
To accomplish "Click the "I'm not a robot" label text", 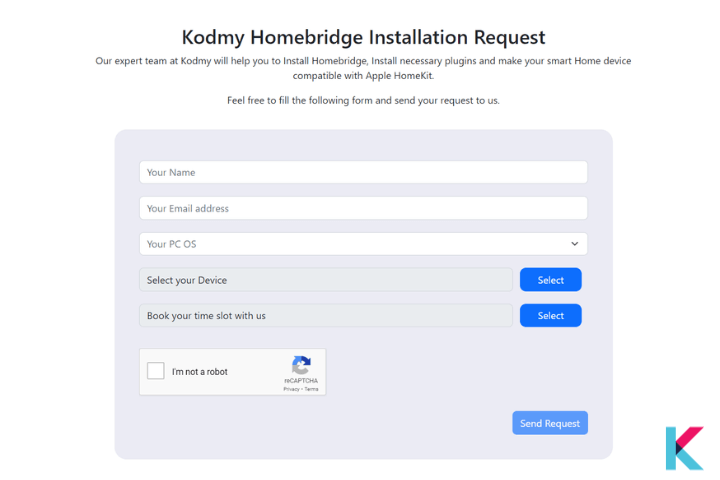I will click(x=200, y=372).
